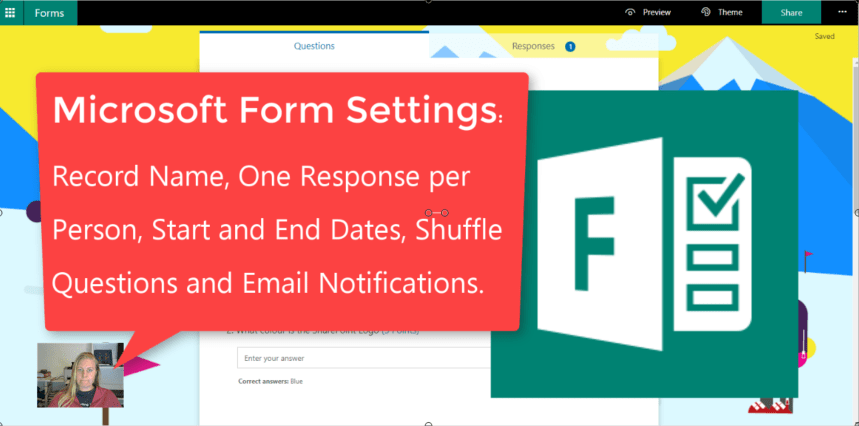Select the presenter webcam thumbnail
This screenshot has width=859, height=426.
80,375
